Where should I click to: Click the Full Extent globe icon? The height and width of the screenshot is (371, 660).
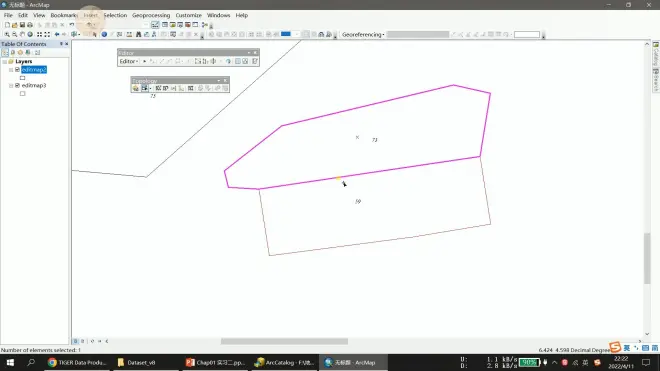[x=30, y=35]
